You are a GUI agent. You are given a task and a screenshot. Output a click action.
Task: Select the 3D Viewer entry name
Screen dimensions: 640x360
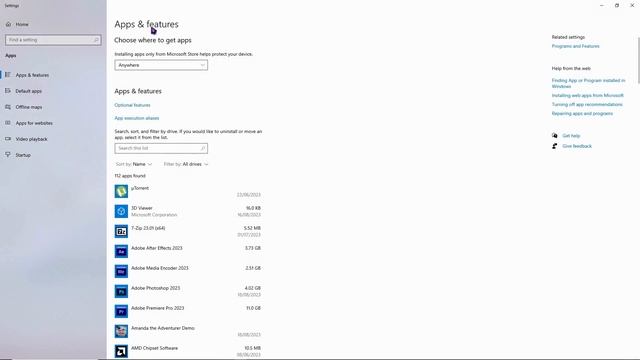point(142,208)
